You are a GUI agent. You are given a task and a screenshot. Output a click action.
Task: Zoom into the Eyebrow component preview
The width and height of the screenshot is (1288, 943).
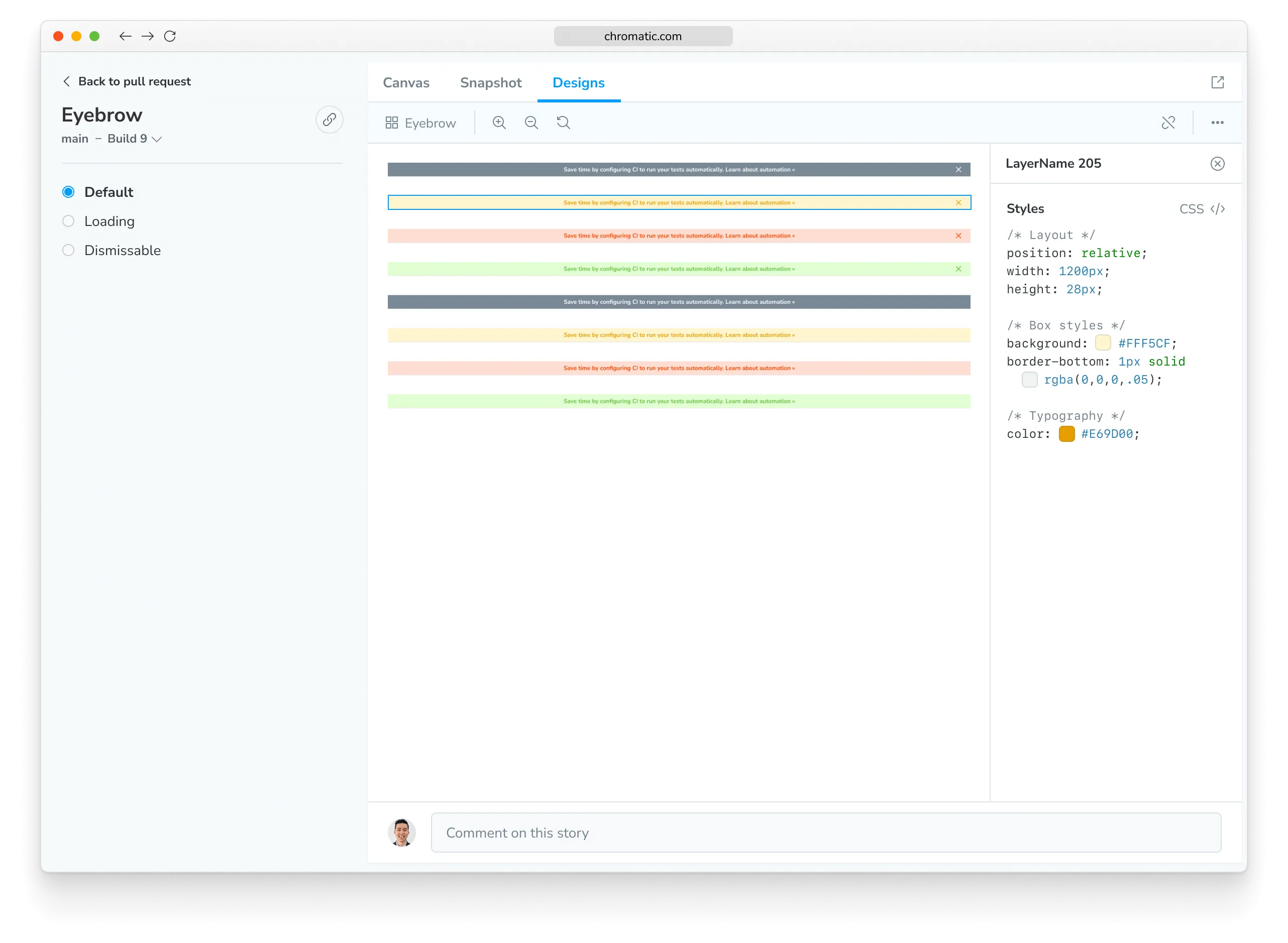click(x=499, y=123)
